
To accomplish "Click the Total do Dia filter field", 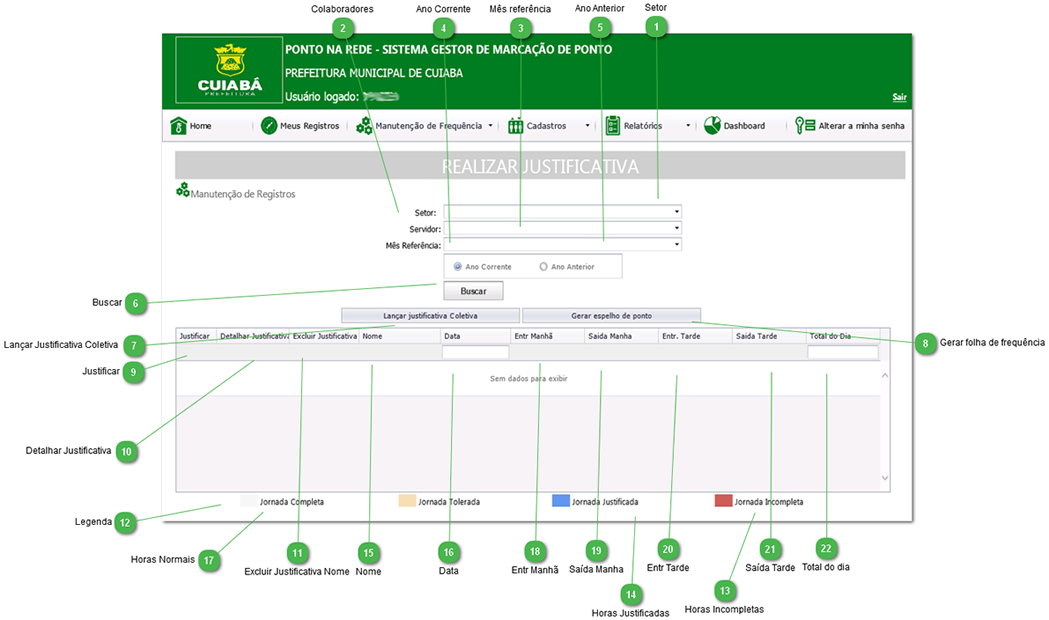I will pos(843,352).
